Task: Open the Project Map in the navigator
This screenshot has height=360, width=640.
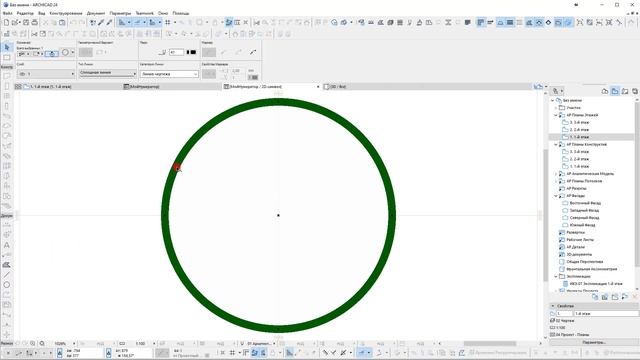Action: [605, 91]
